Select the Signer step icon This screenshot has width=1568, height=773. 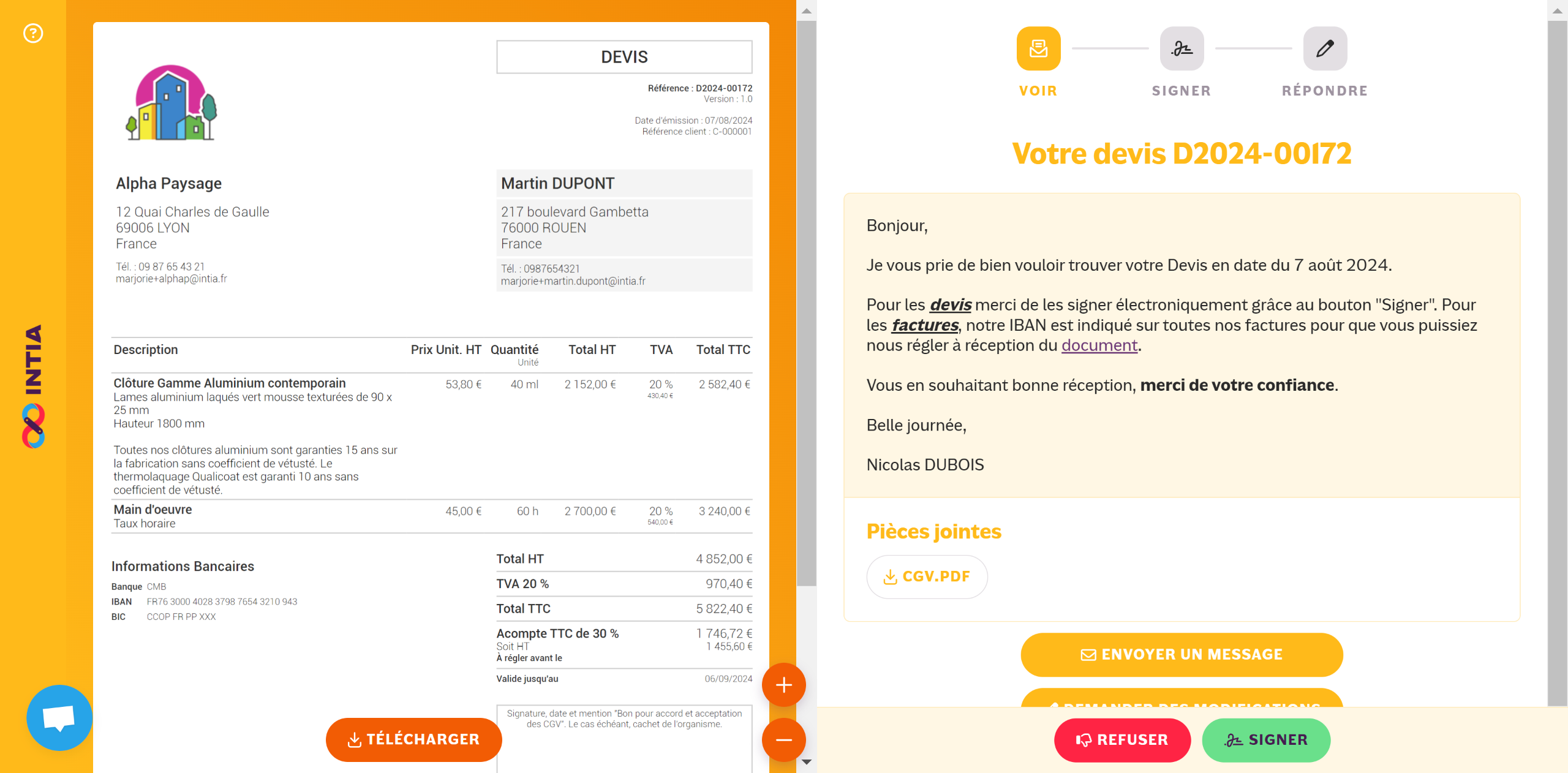point(1182,48)
